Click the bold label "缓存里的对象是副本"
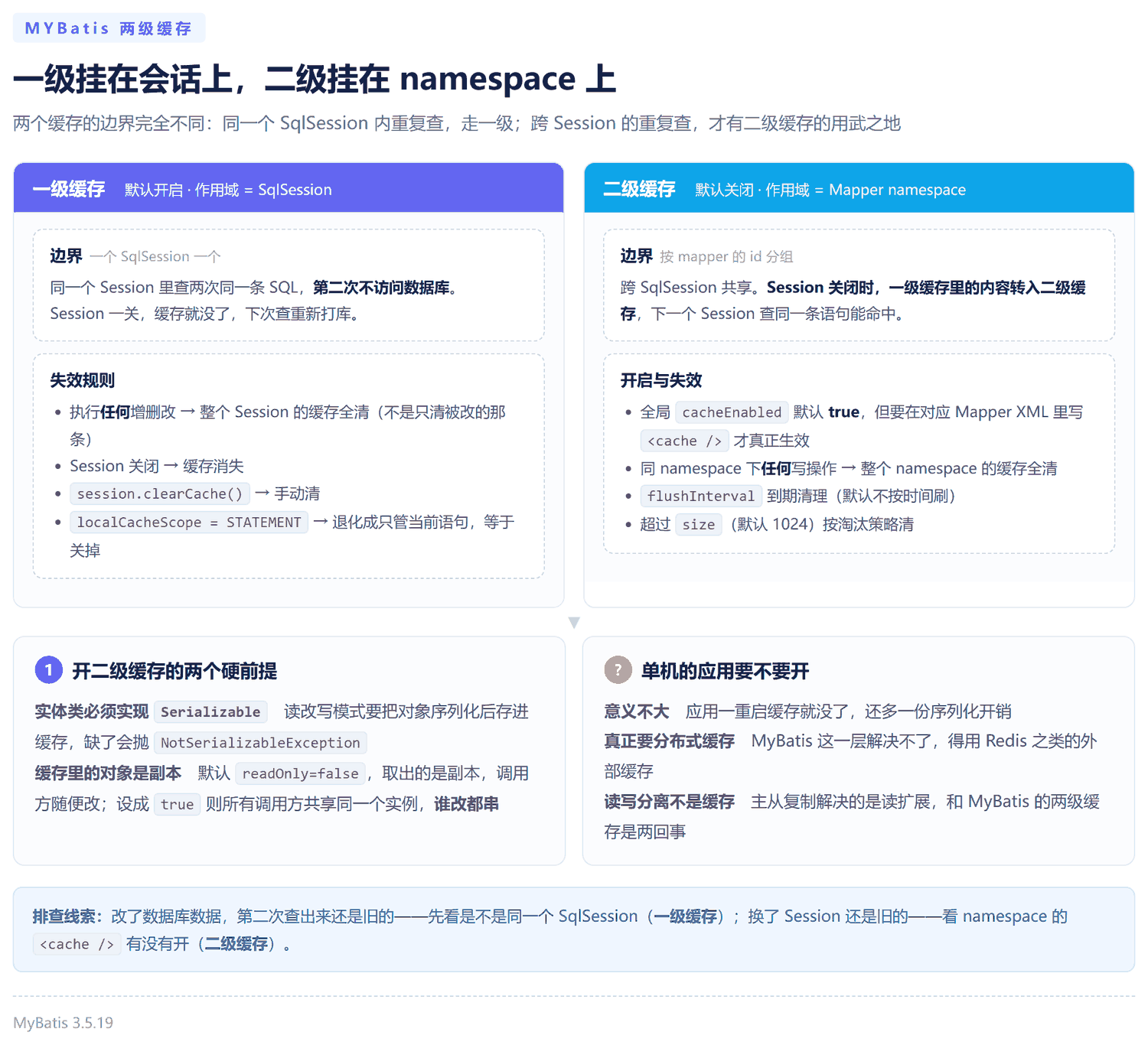The image size is (1148, 1045). (x=108, y=773)
